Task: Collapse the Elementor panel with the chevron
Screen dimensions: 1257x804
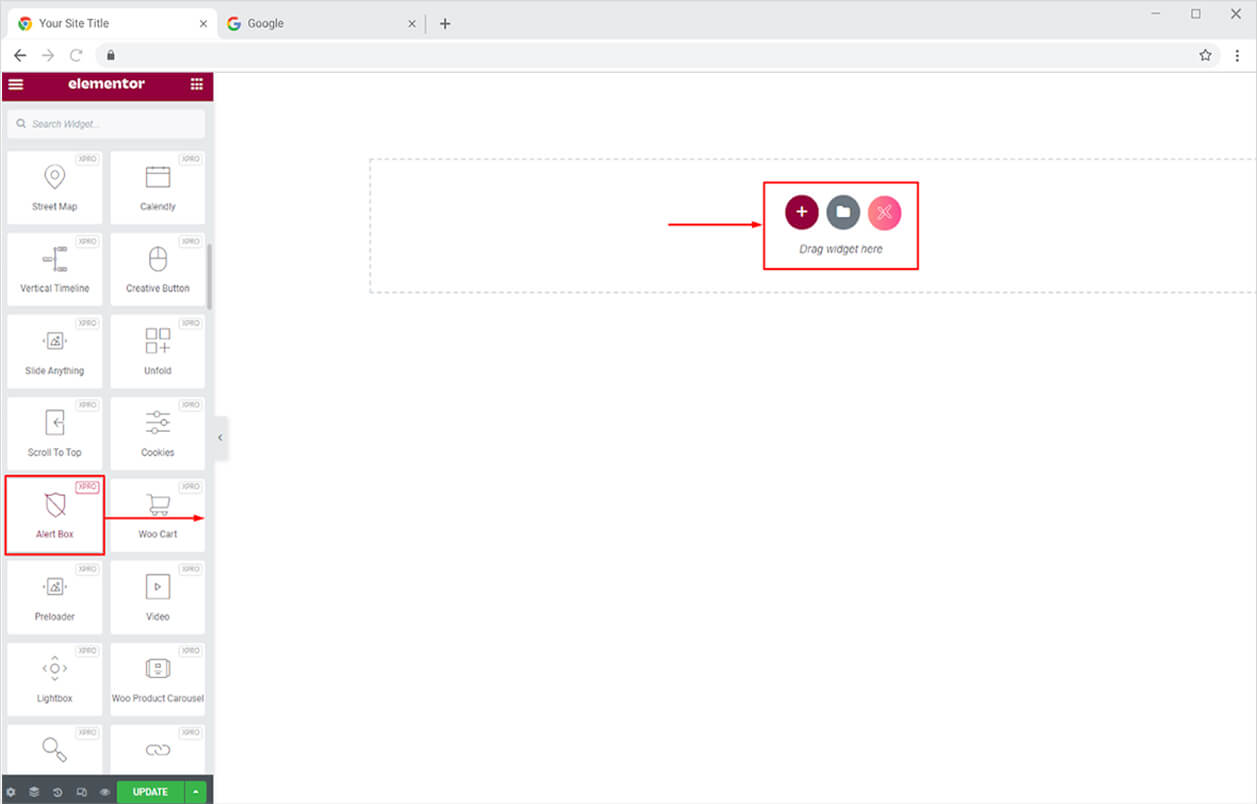Action: click(x=220, y=437)
